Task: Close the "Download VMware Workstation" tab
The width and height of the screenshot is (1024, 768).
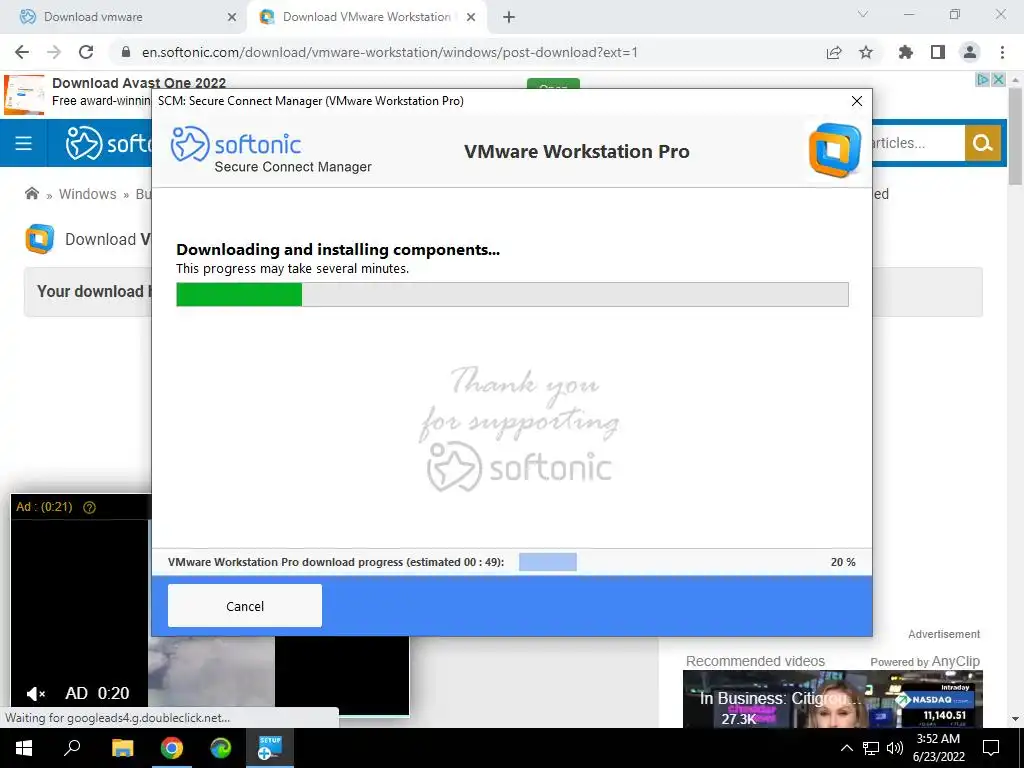Action: coord(470,17)
